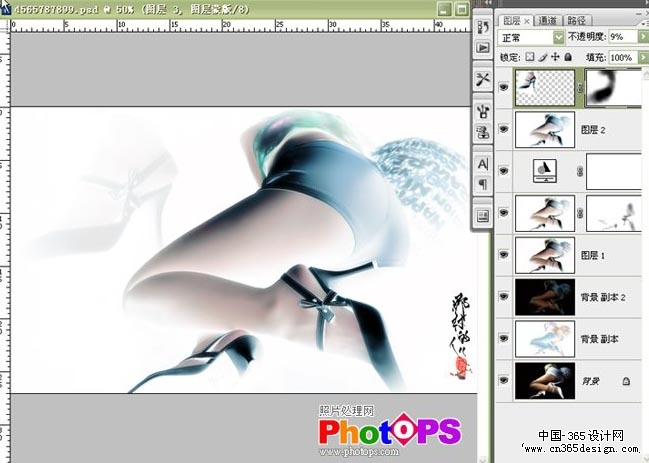The image size is (649, 463).
Task: Hide the 图层 1 layer
Action: [x=503, y=254]
